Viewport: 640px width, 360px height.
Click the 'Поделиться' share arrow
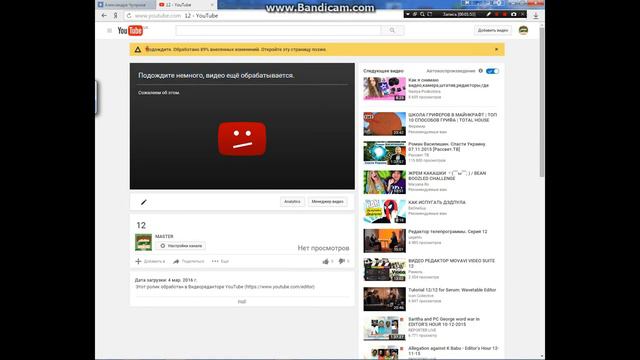176,261
